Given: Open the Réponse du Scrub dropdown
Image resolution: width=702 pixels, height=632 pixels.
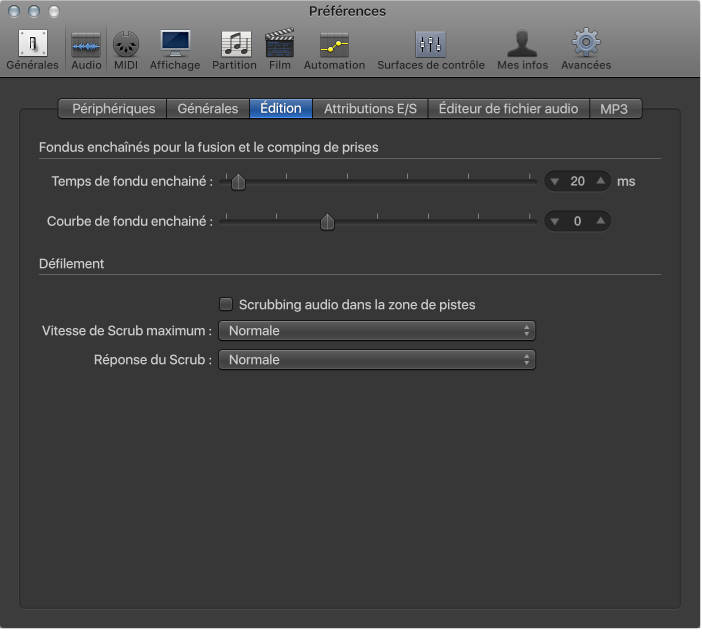Looking at the screenshot, I should 377,360.
